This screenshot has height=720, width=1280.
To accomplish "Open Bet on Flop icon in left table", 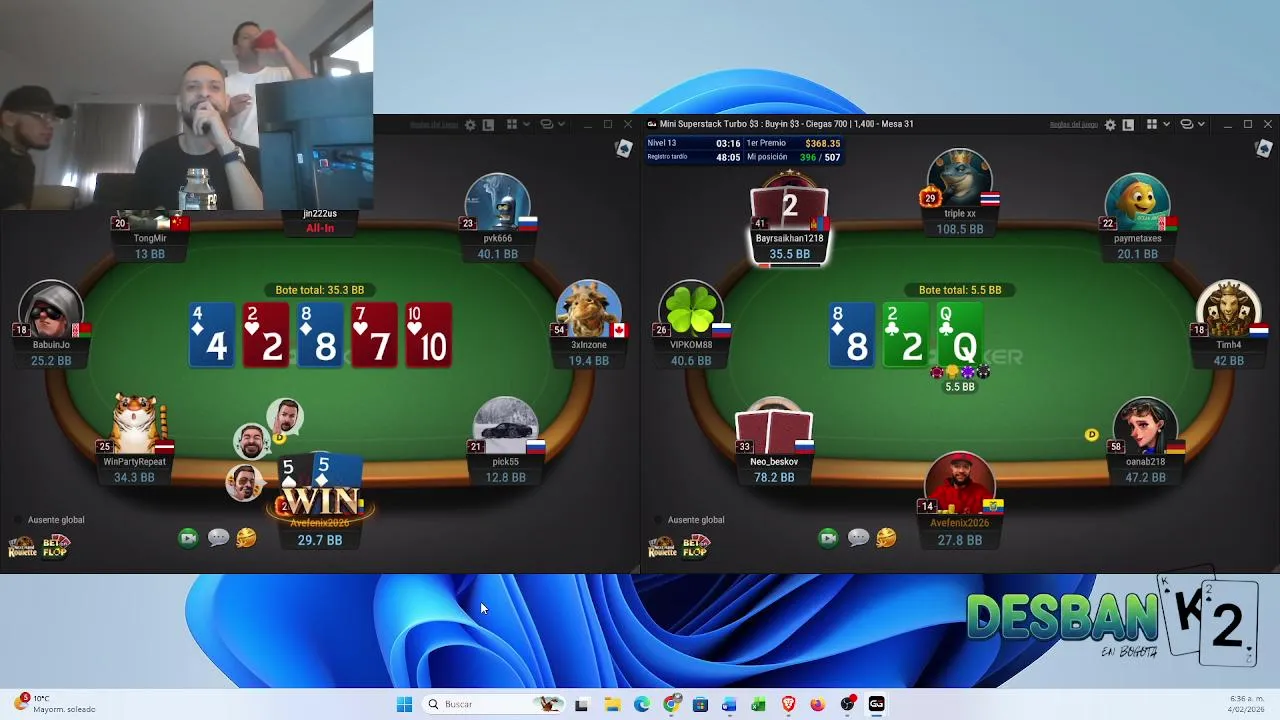I will (x=55, y=547).
